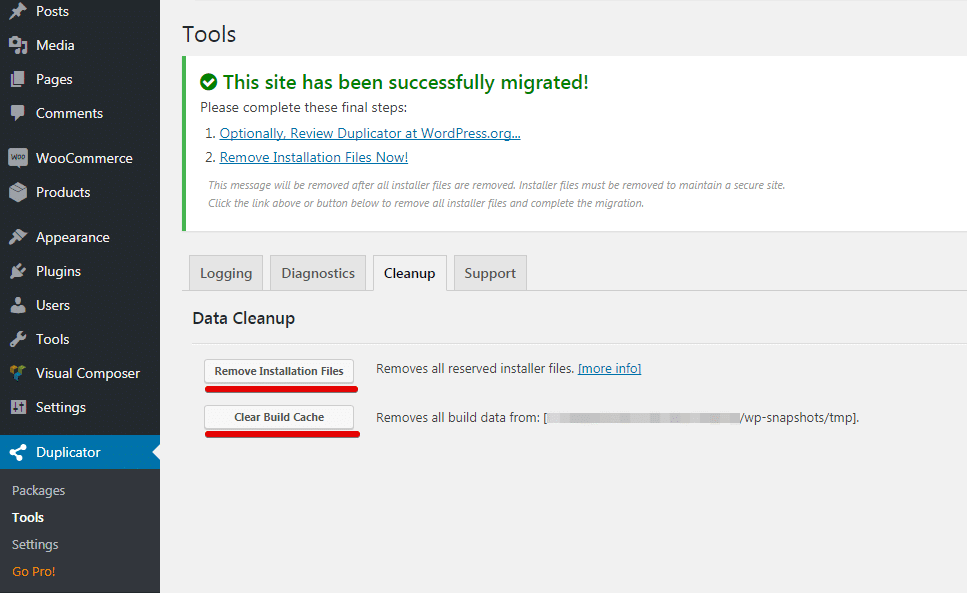Switch to the Logging tab
This screenshot has height=593, width=967.
pyautogui.click(x=226, y=273)
